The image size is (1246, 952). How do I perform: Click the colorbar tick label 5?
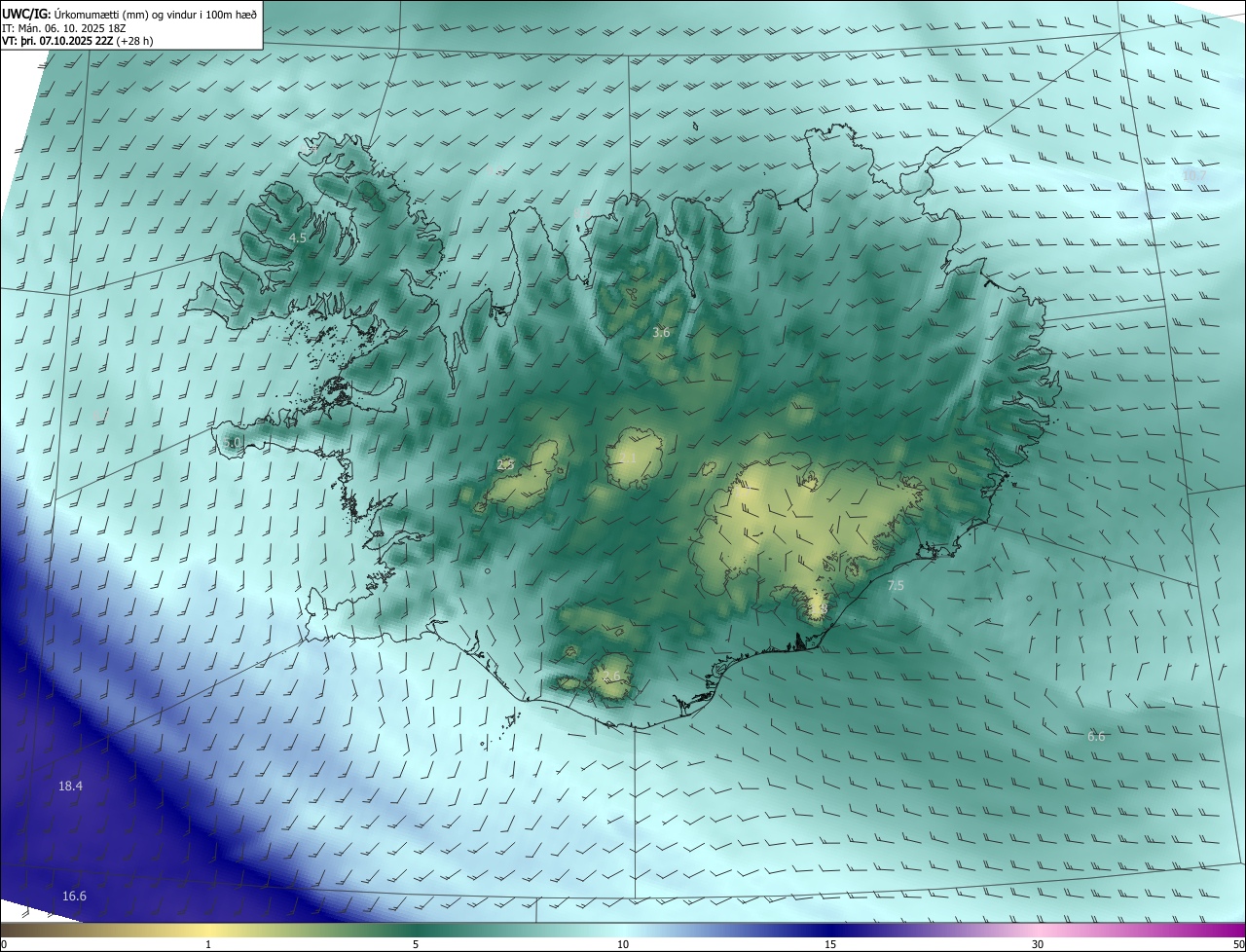coord(416,945)
